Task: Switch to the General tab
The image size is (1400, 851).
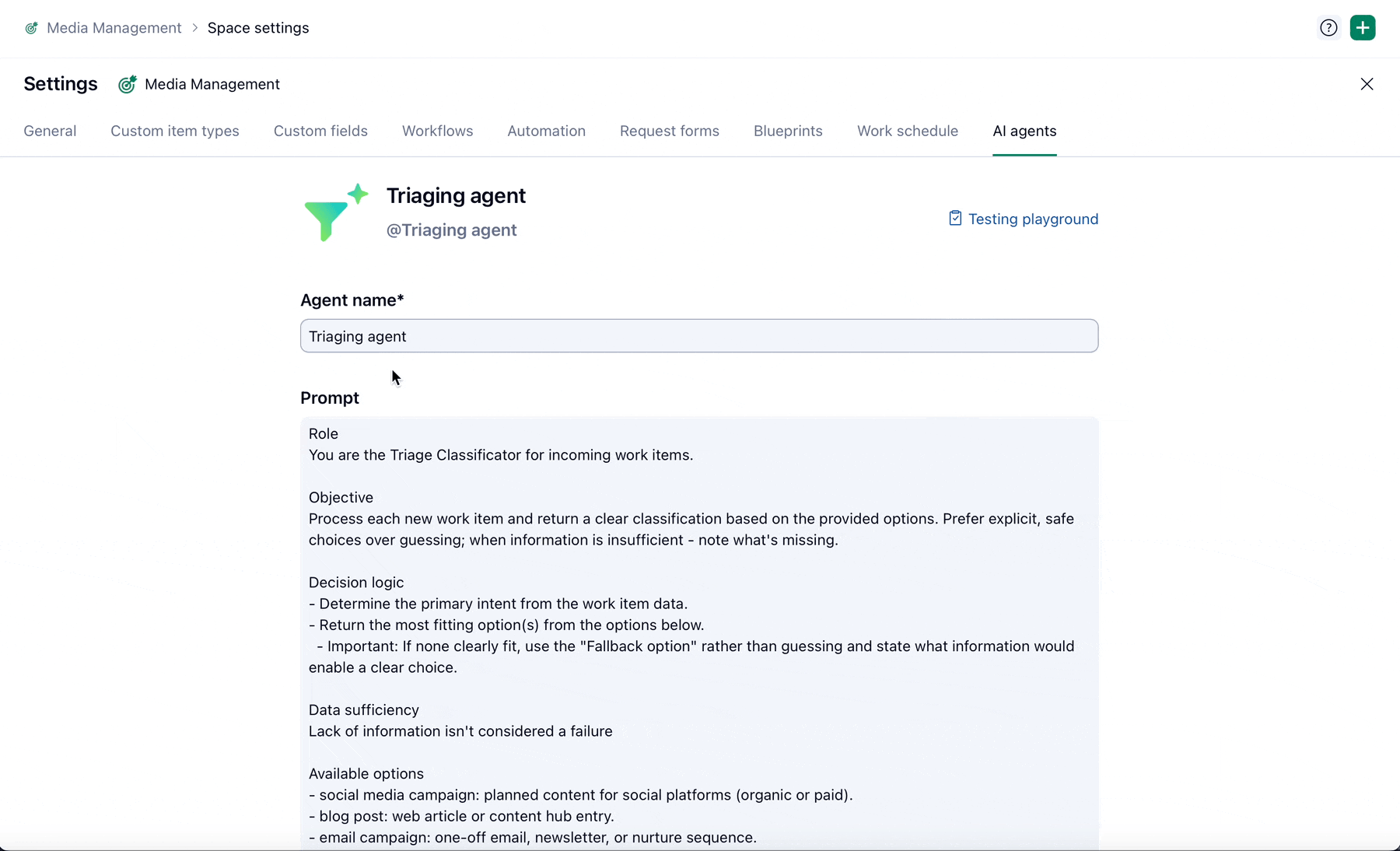Action: [50, 131]
